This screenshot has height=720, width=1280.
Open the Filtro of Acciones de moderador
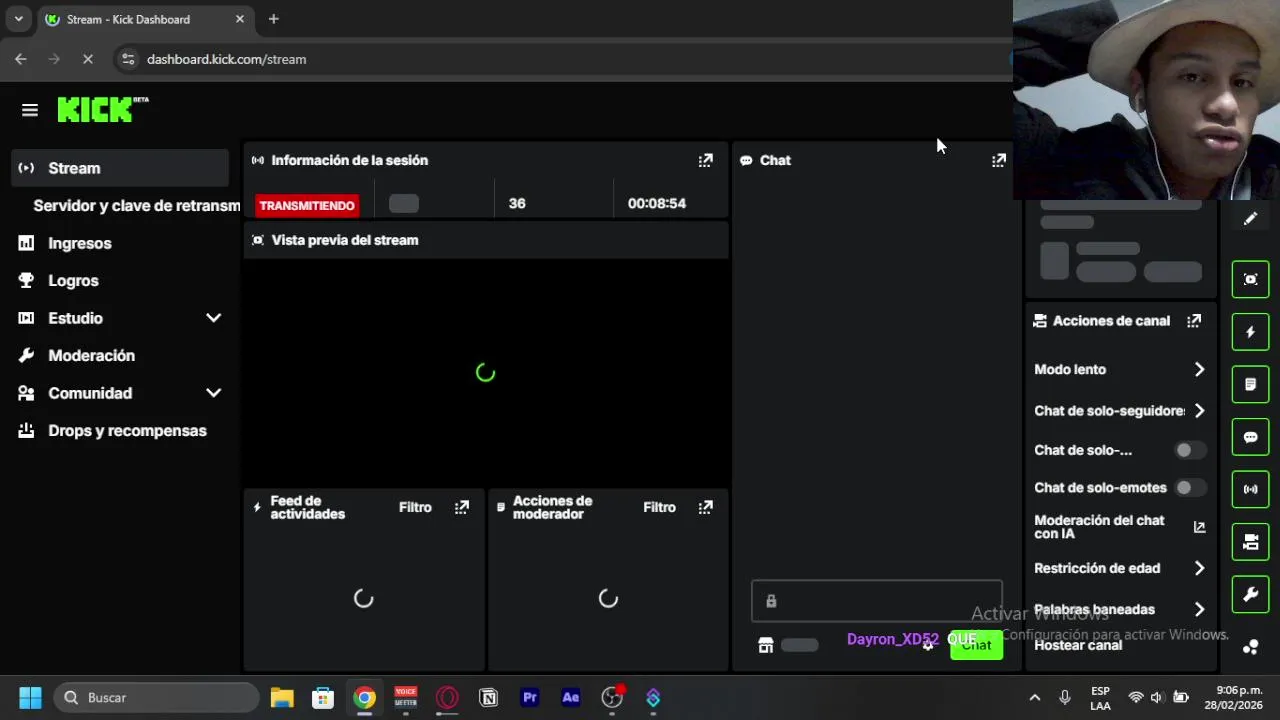pyautogui.click(x=659, y=507)
